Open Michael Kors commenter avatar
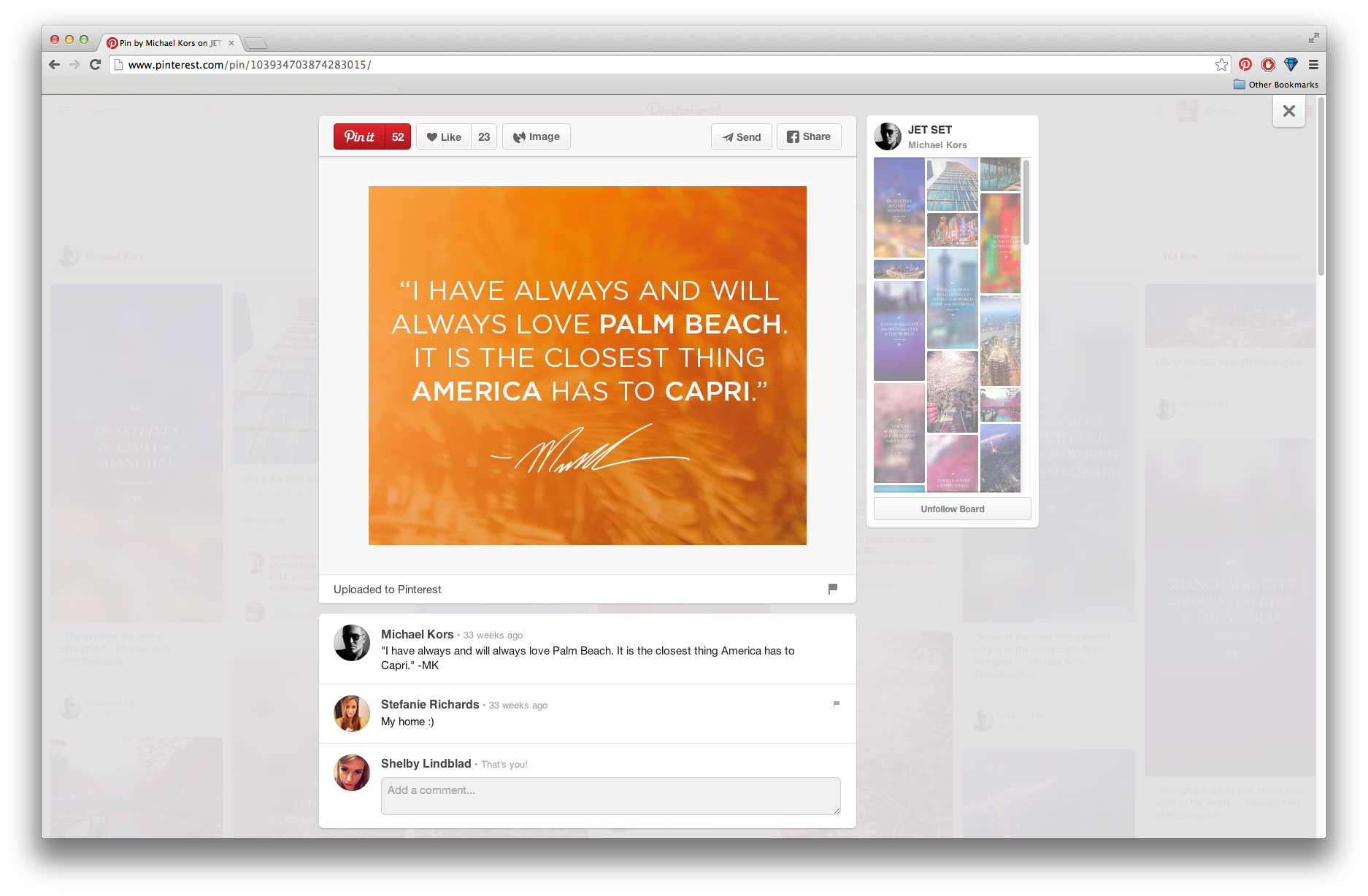 click(x=352, y=643)
